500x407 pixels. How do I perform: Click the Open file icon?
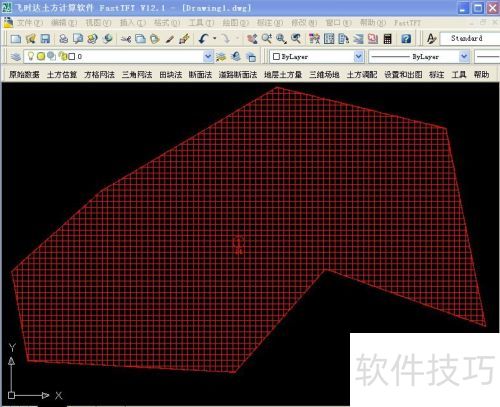(30, 39)
